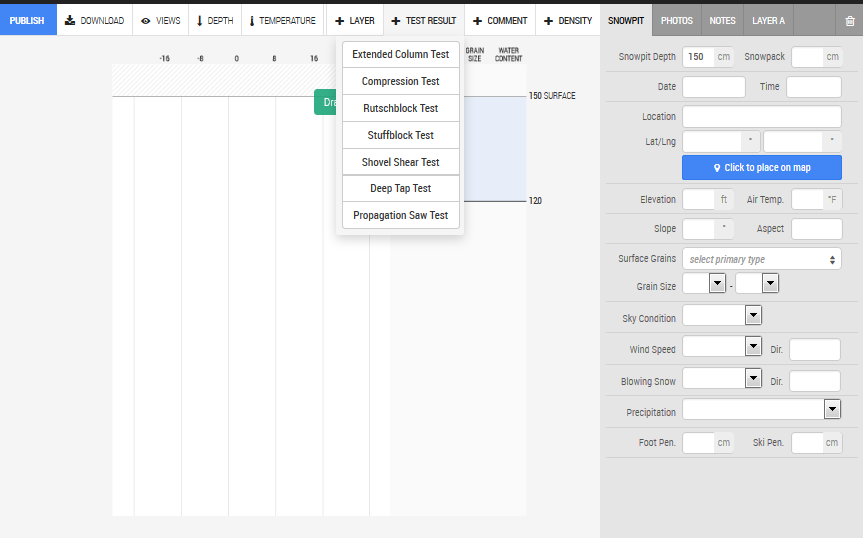Image resolution: width=863 pixels, height=538 pixels.
Task: Select the blue snow layer region
Action: coord(495,149)
